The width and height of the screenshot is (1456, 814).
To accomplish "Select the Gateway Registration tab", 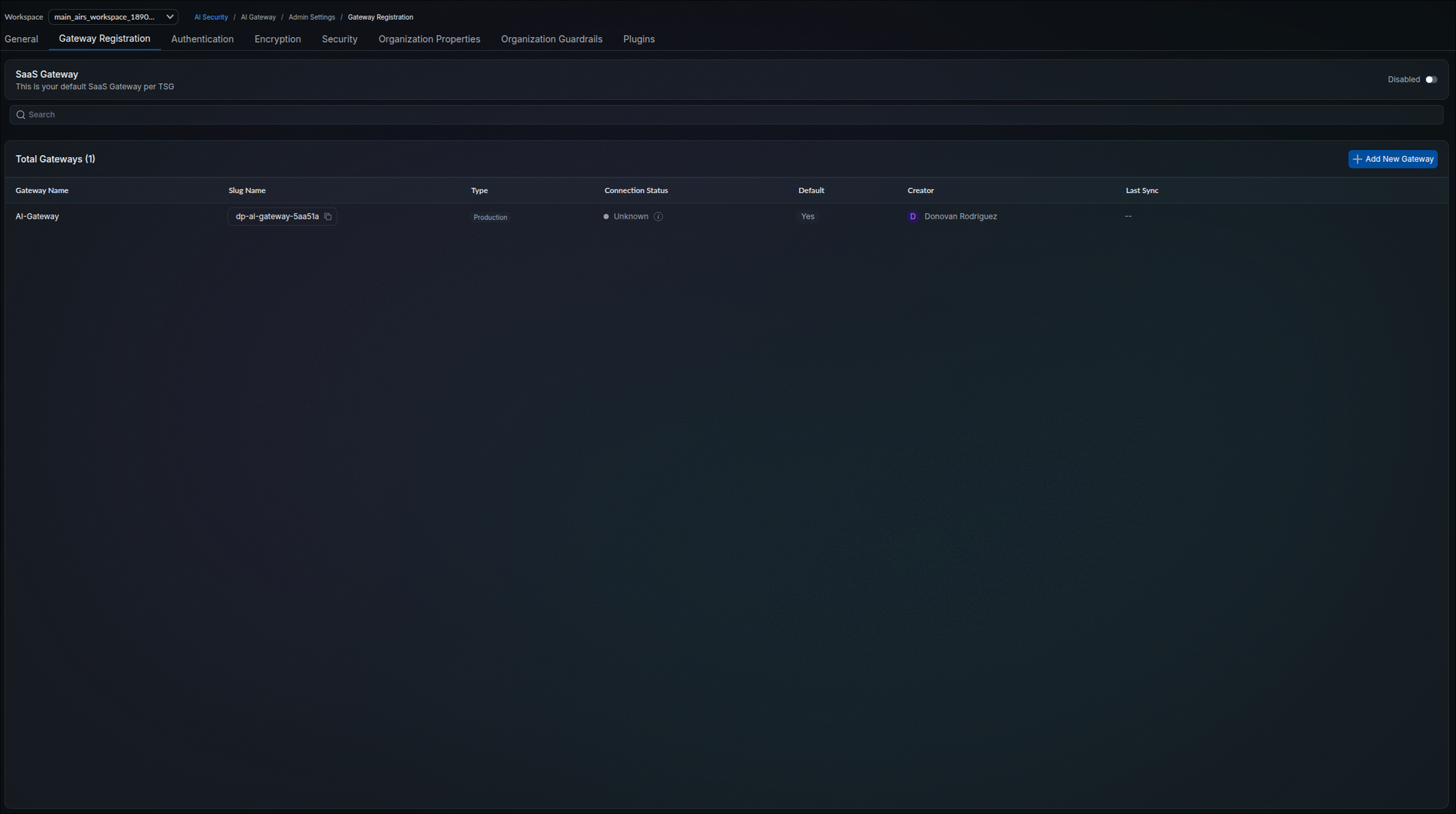I will click(104, 39).
